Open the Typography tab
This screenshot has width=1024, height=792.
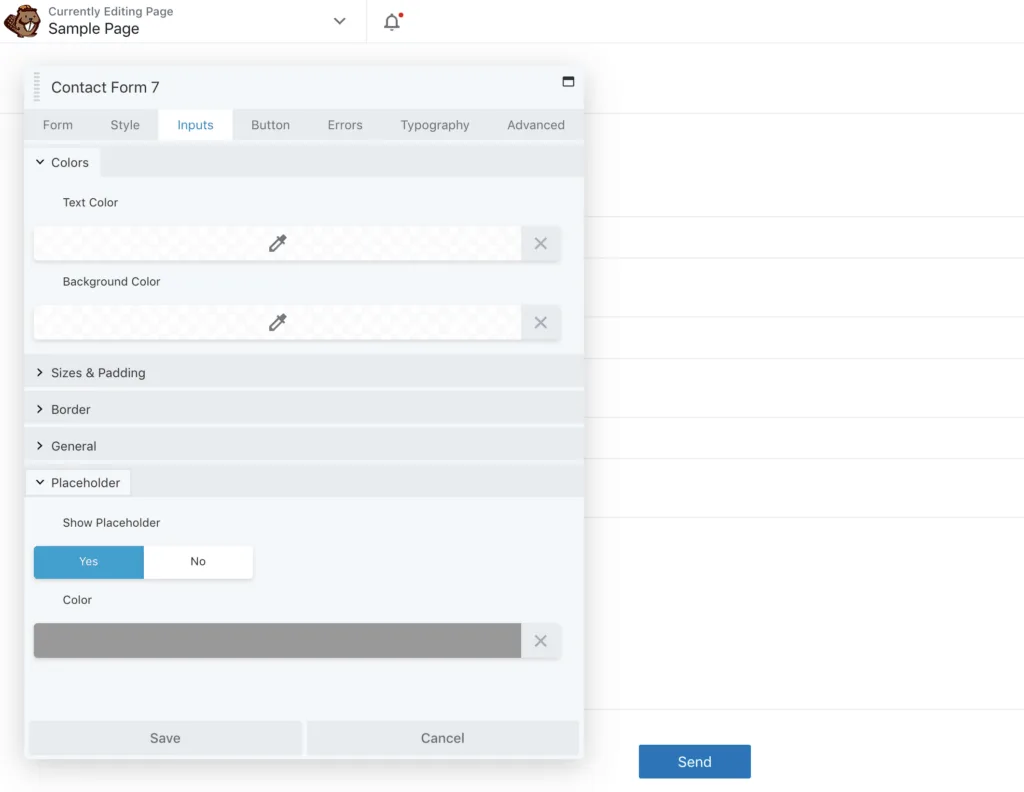click(x=435, y=125)
